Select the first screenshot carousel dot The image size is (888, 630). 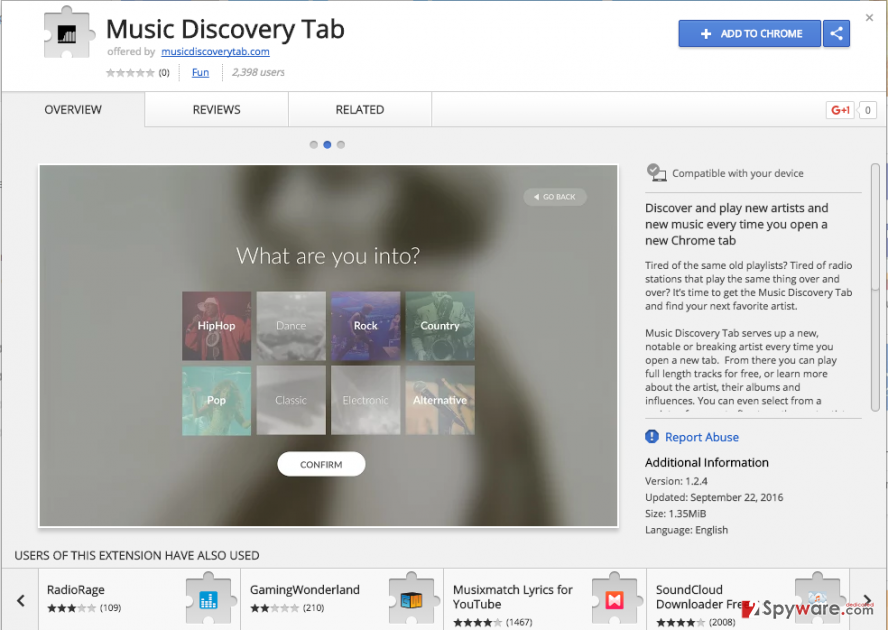point(314,144)
